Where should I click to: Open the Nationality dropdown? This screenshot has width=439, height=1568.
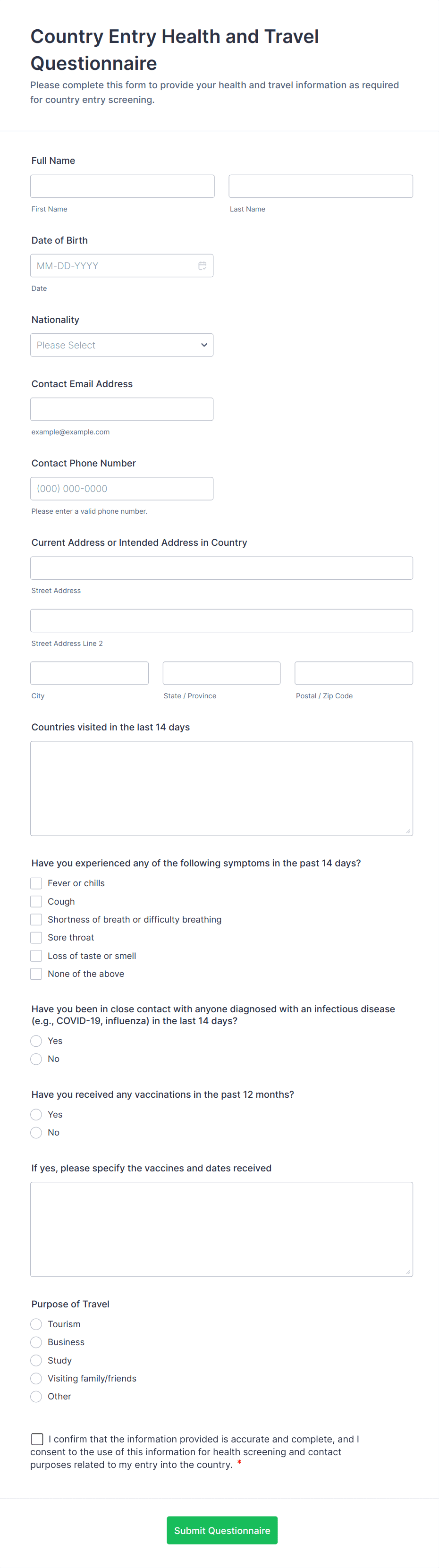121,345
